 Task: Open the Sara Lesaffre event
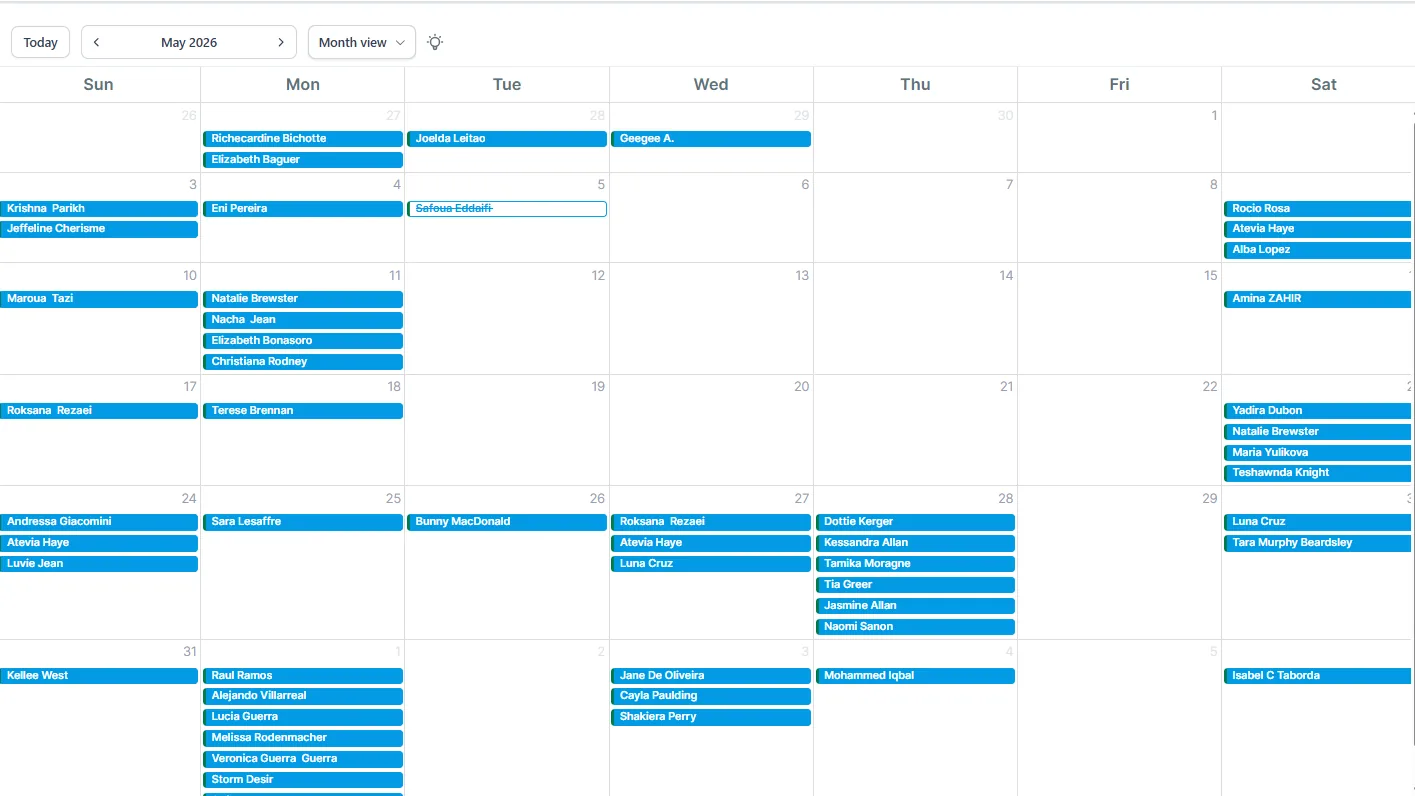pos(303,522)
